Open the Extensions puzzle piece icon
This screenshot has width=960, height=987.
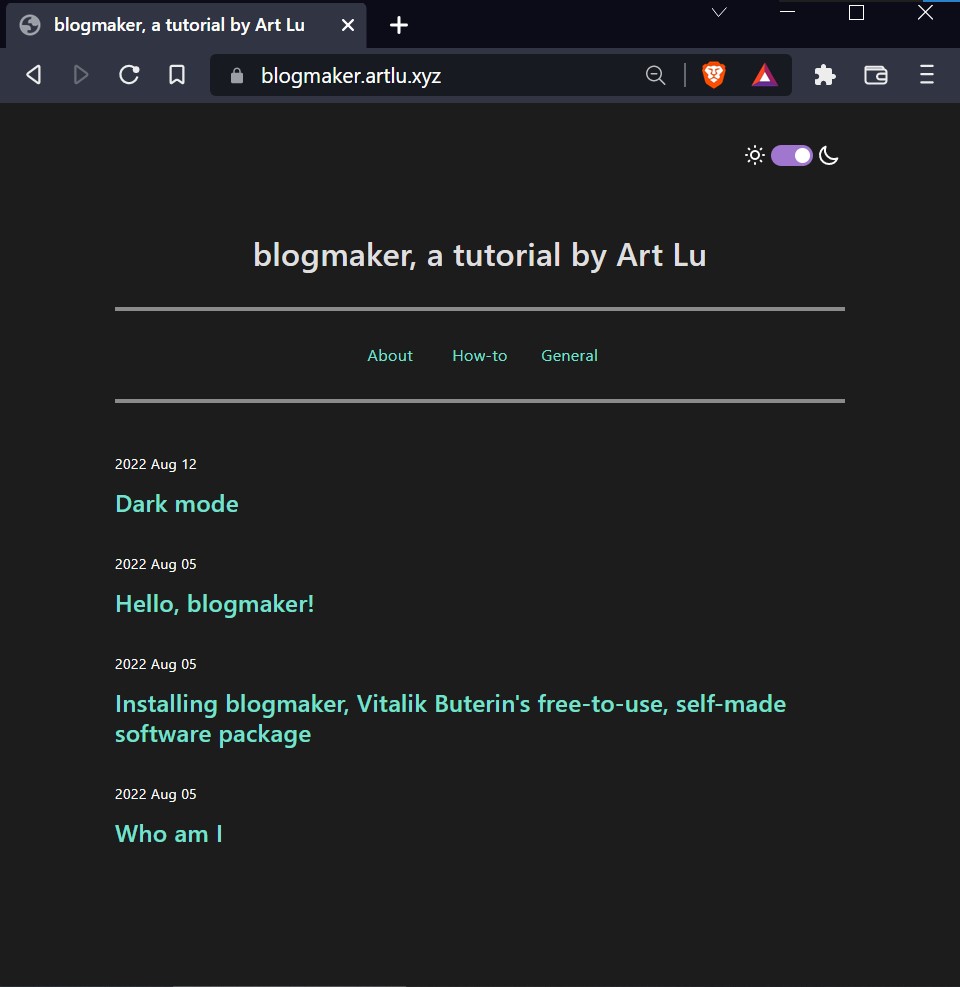click(825, 75)
